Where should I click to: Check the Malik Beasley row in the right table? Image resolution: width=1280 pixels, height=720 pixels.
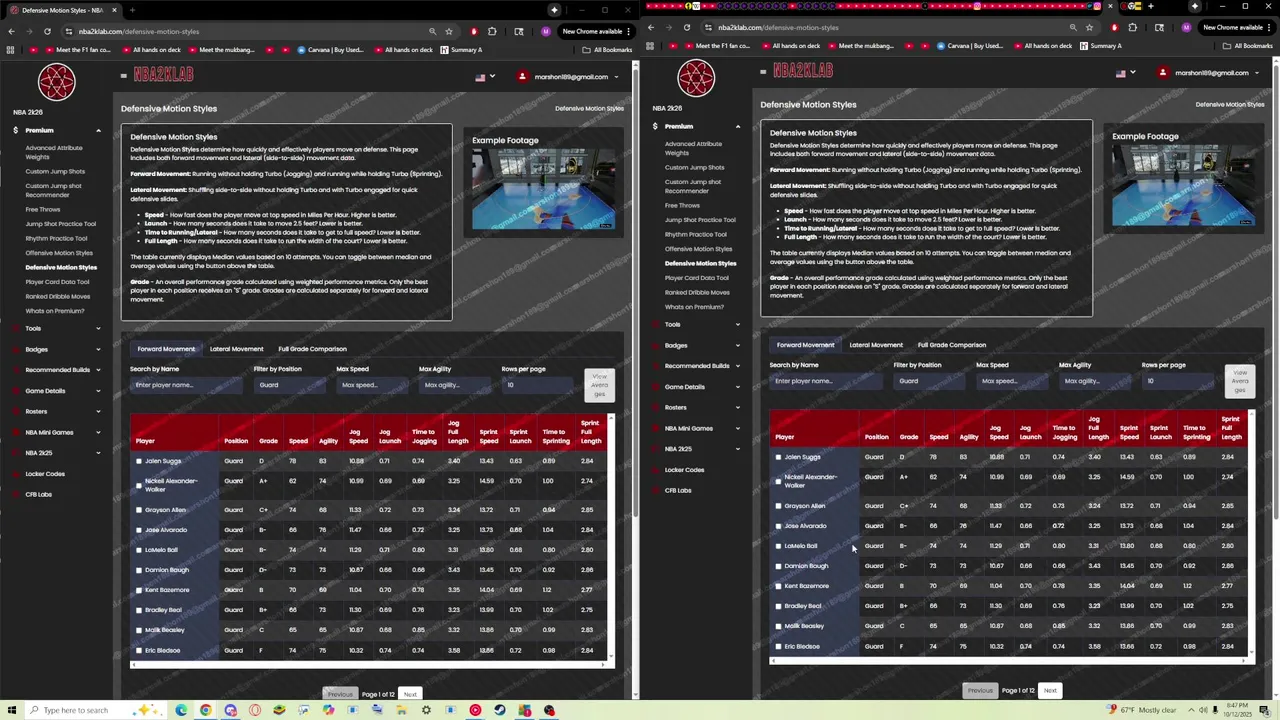click(778, 626)
